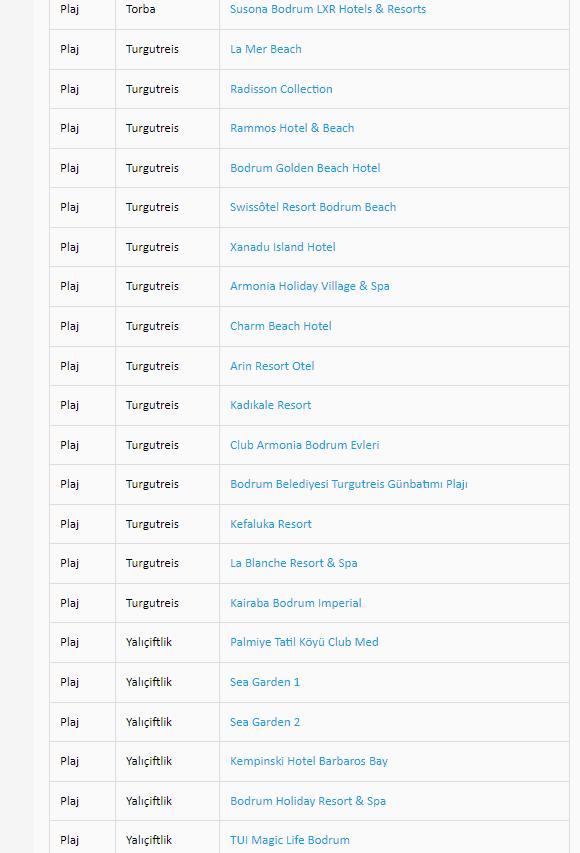Open La Blanche Resort & Spa link

[293, 563]
